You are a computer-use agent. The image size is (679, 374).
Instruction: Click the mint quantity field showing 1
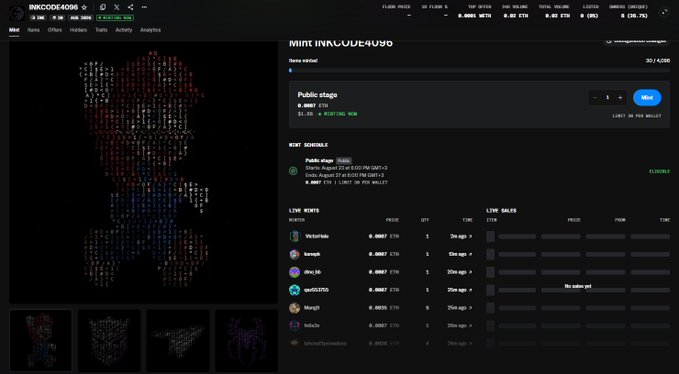pyautogui.click(x=608, y=97)
